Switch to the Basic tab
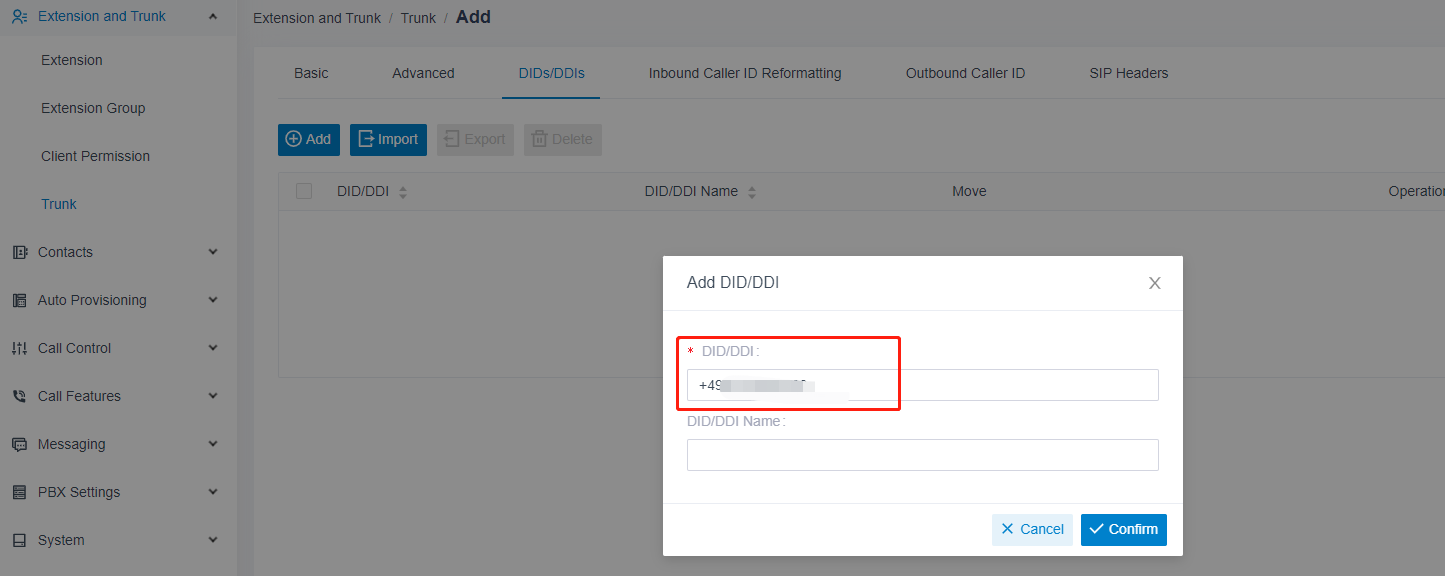The width and height of the screenshot is (1445, 576). pyautogui.click(x=311, y=73)
